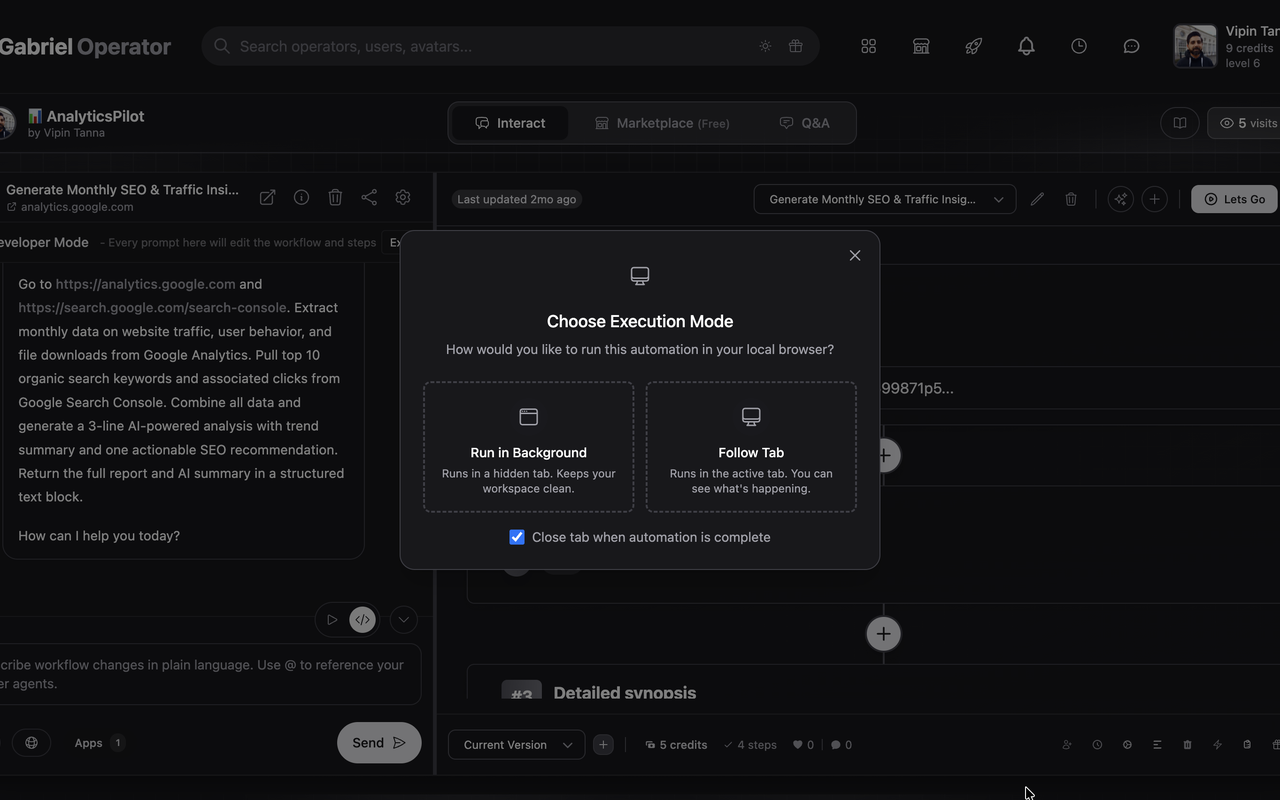
Task: Click the rocket launch icon
Action: click(x=974, y=46)
